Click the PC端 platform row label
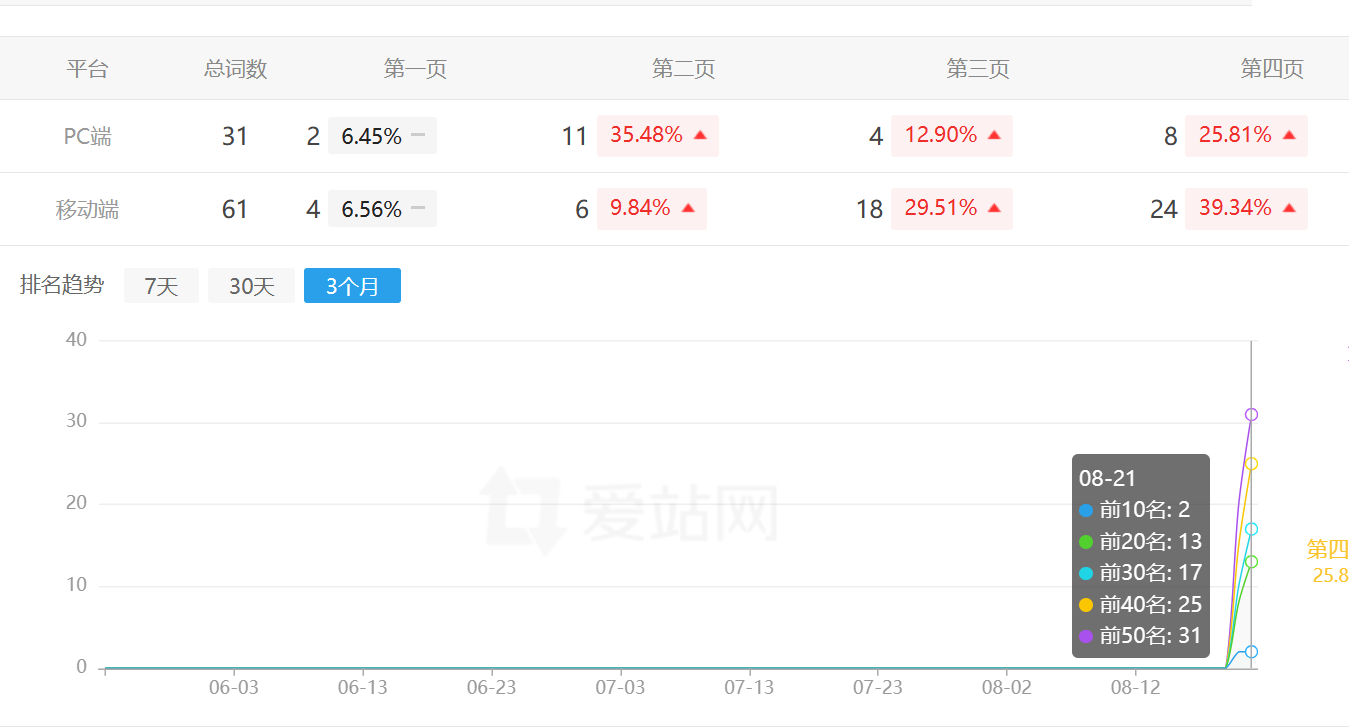 pyautogui.click(x=87, y=137)
